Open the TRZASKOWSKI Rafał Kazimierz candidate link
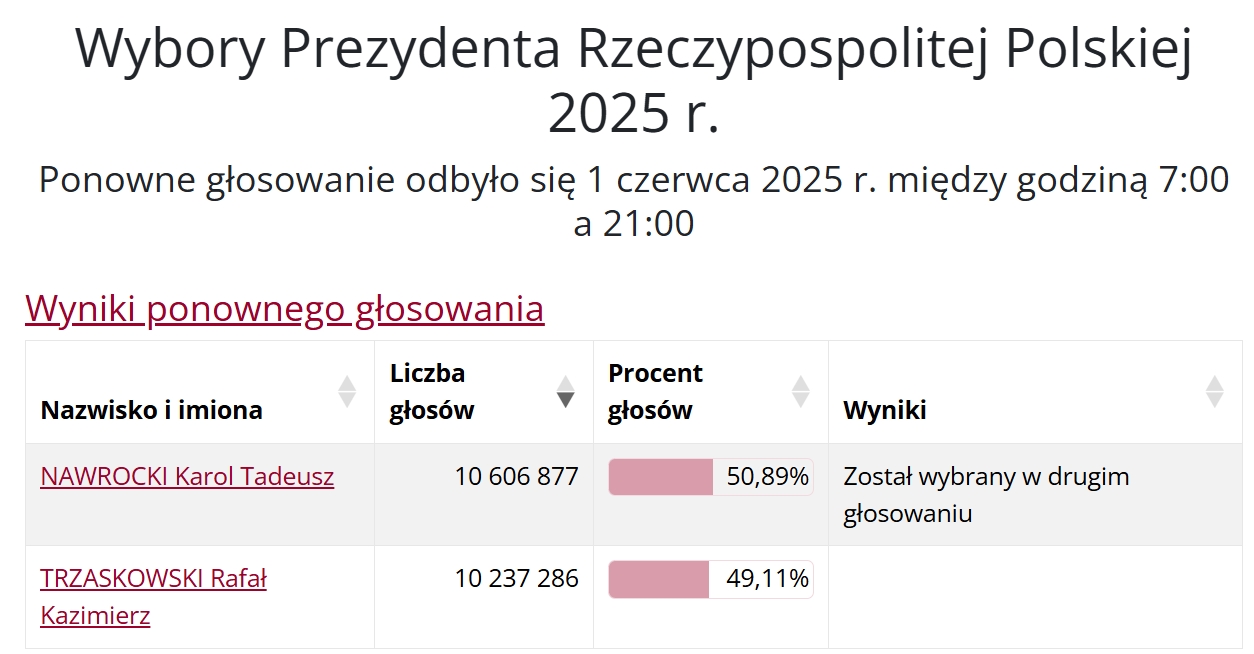Image resolution: width=1254 pixels, height=654 pixels. [x=153, y=596]
